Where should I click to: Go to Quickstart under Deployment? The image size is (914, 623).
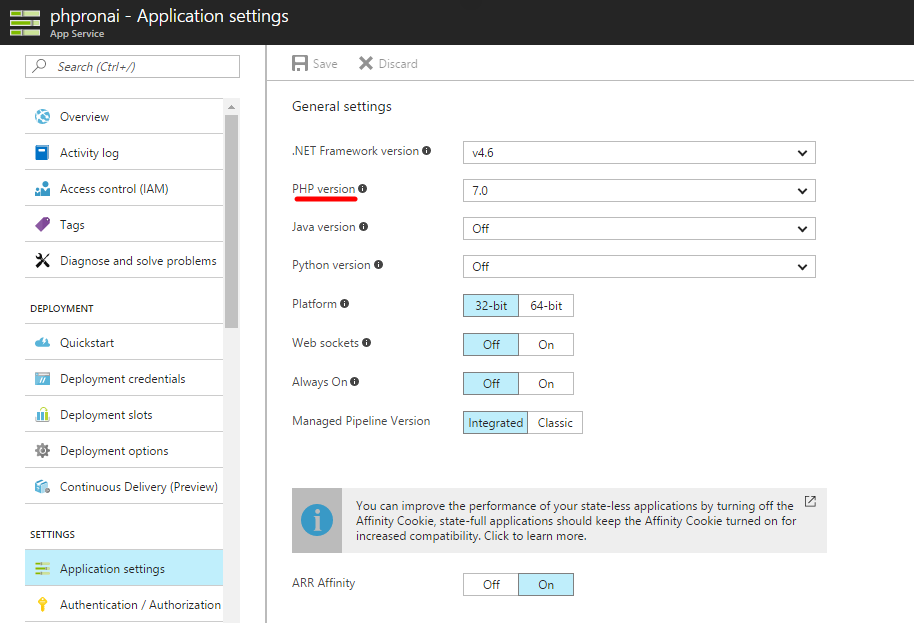coord(124,343)
